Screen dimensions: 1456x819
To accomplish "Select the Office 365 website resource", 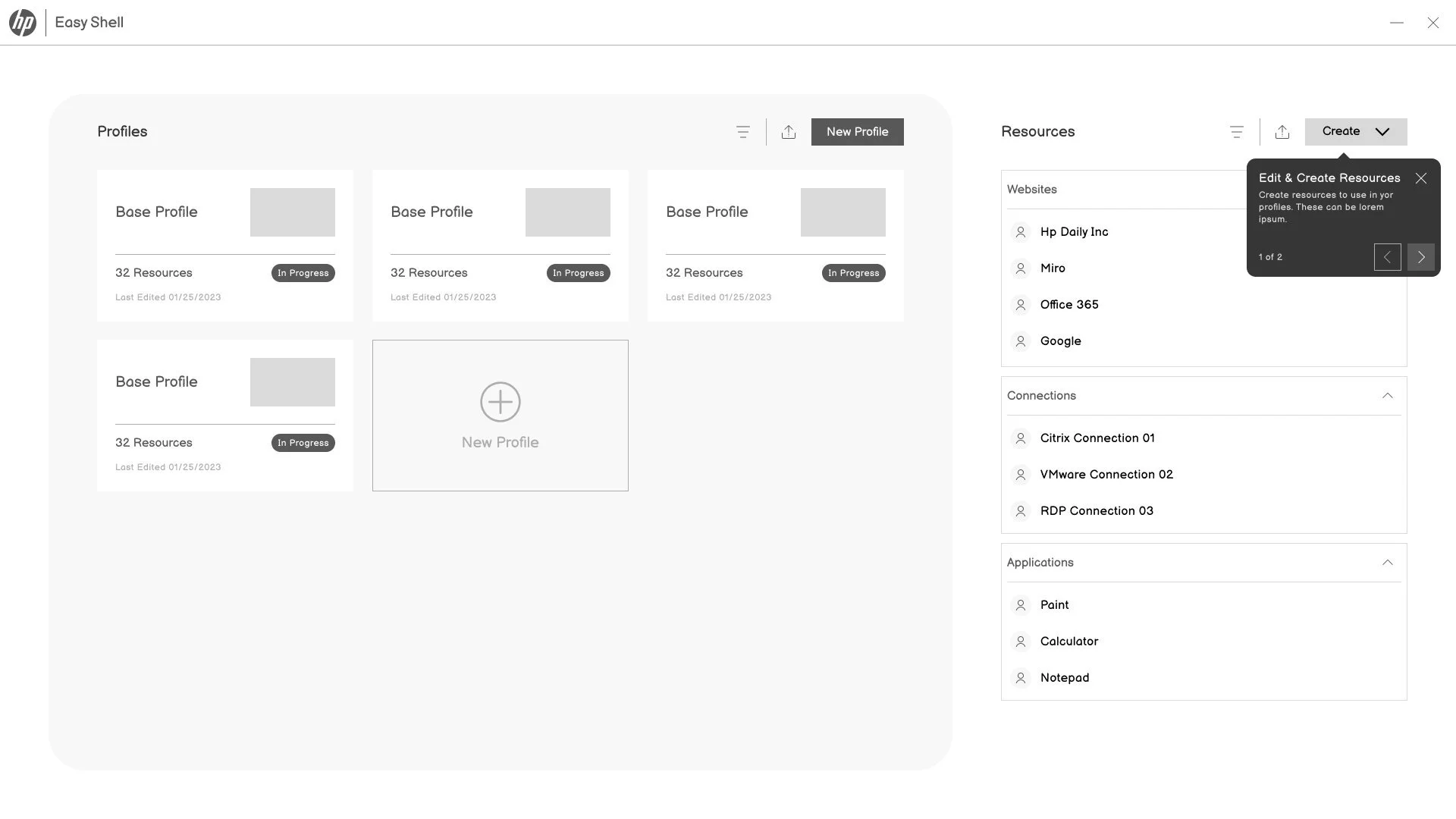I will pyautogui.click(x=1068, y=305).
